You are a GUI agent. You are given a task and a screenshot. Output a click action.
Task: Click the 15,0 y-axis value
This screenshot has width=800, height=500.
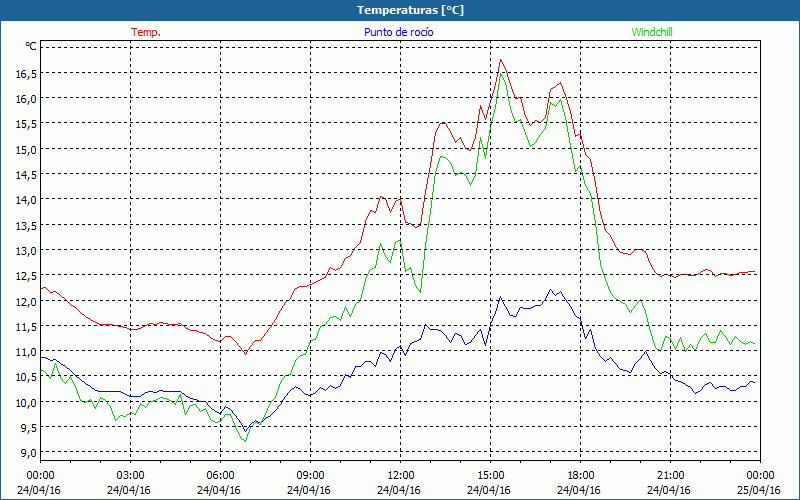[26, 149]
